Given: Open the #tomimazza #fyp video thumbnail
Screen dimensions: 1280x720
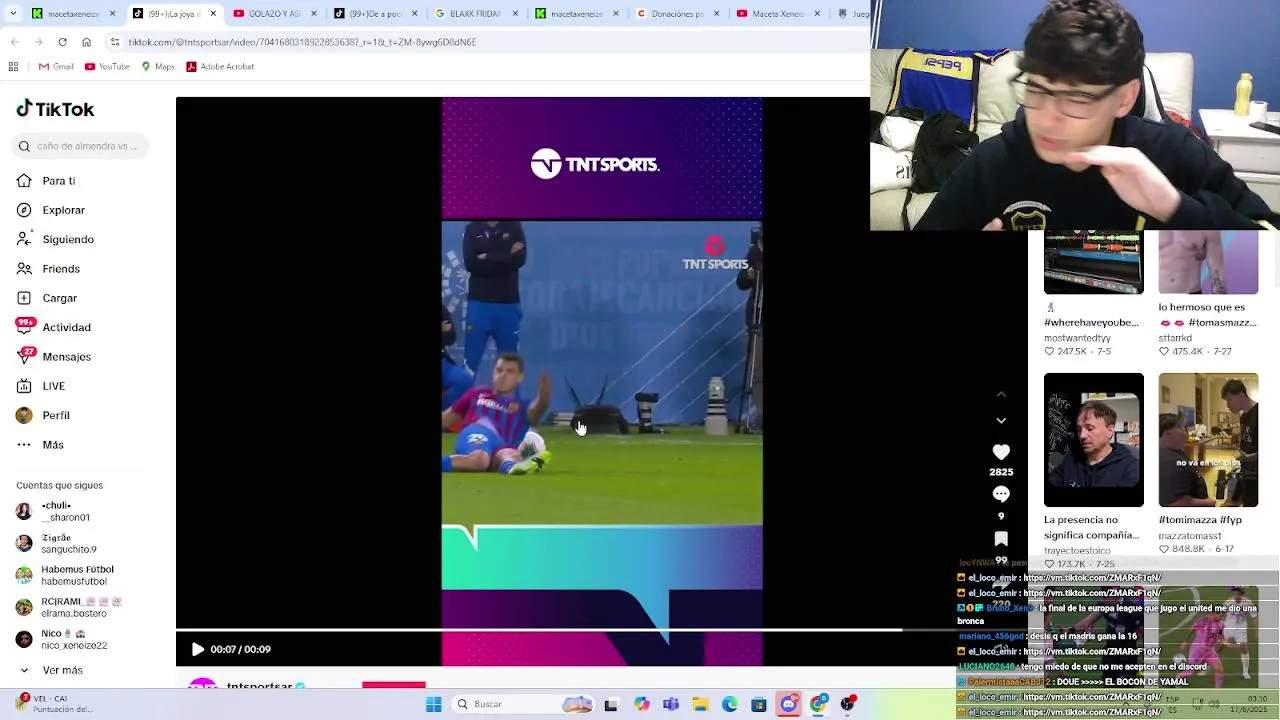Looking at the screenshot, I should [1208, 440].
